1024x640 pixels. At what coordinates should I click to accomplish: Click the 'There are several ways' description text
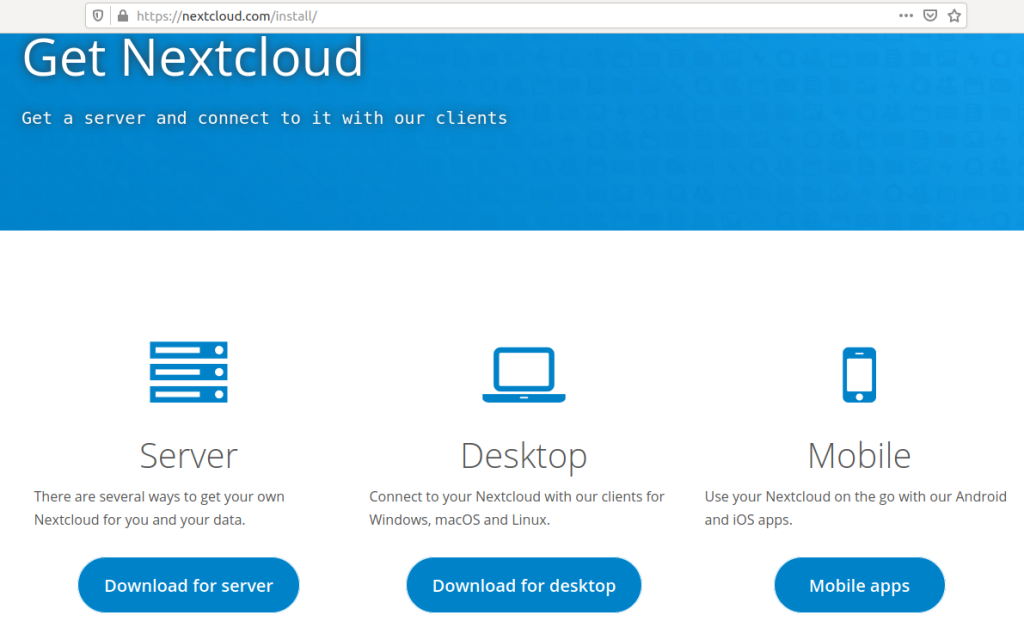click(x=159, y=508)
